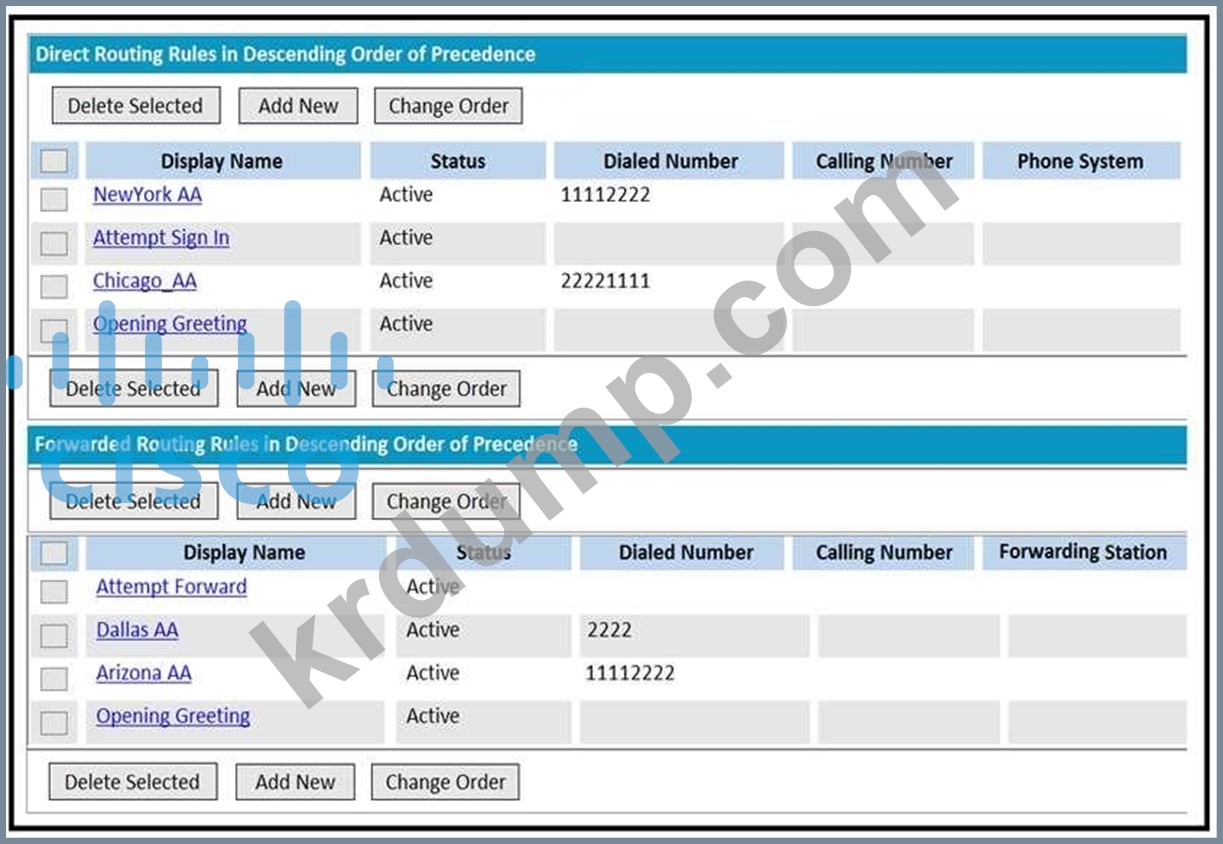
Task: Check the Arizona AA rule checkbox
Action: [x=54, y=679]
